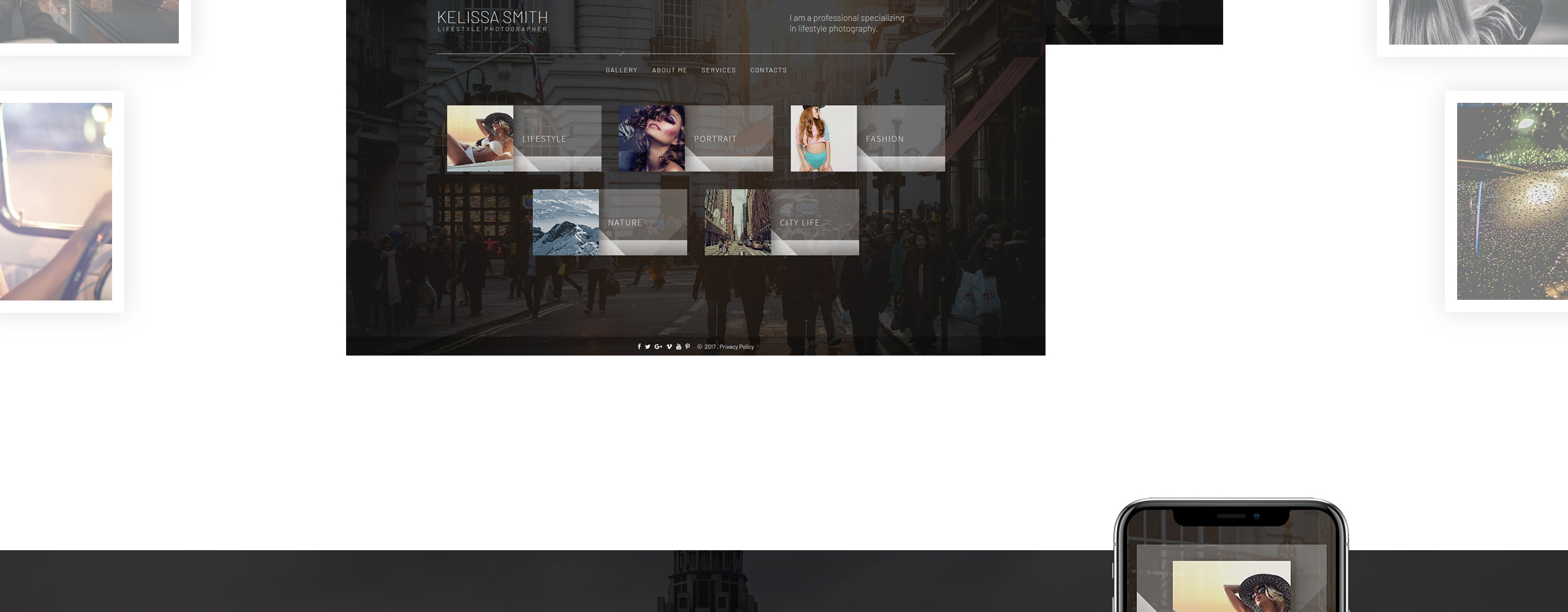The image size is (1568, 612).
Task: Select the Nature snowy mountains thumbnail
Action: pyautogui.click(x=566, y=222)
